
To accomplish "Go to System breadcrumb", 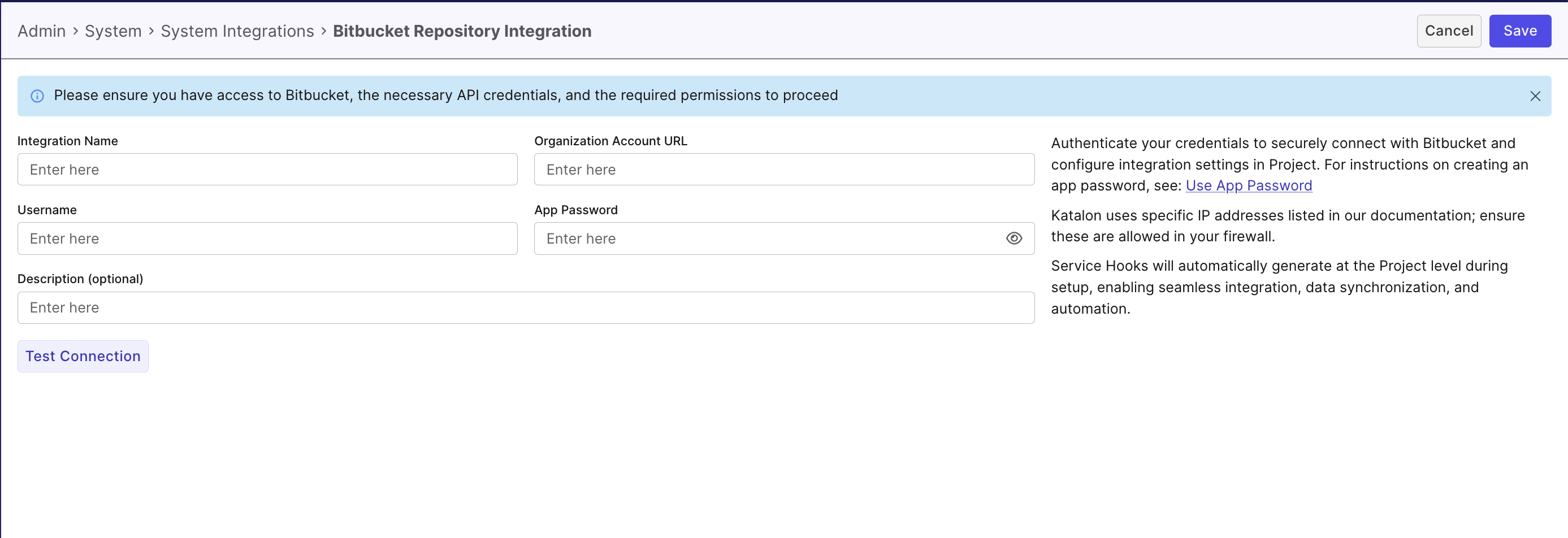I will (x=113, y=31).
